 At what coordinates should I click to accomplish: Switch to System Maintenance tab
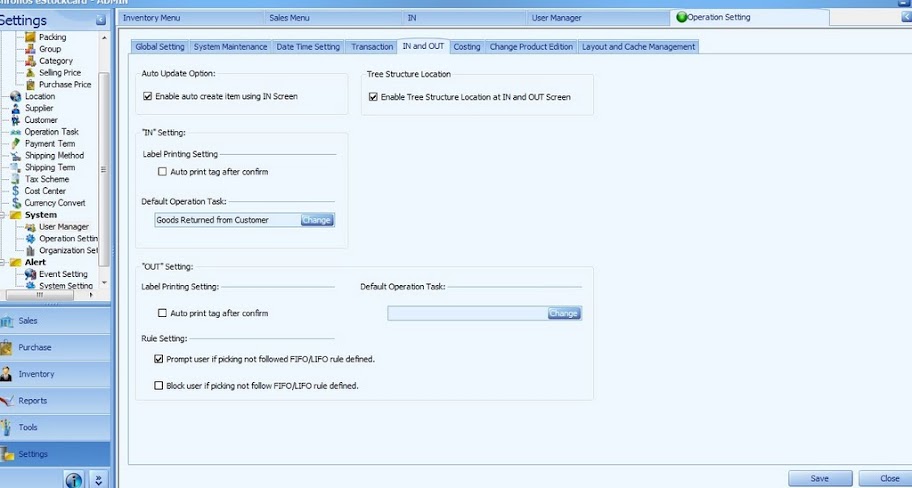(230, 47)
